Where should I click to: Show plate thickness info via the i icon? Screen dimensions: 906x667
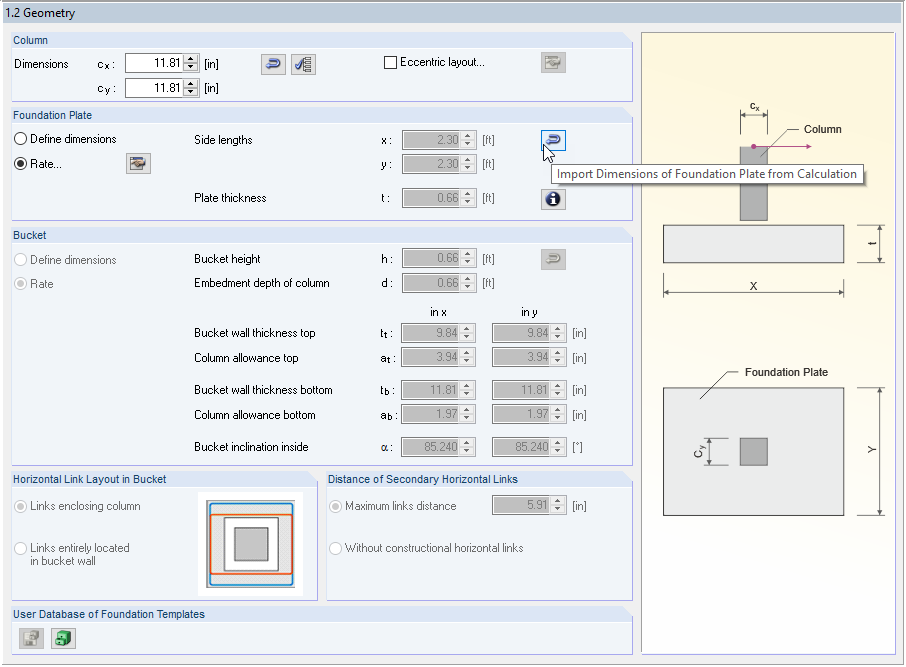coord(553,198)
